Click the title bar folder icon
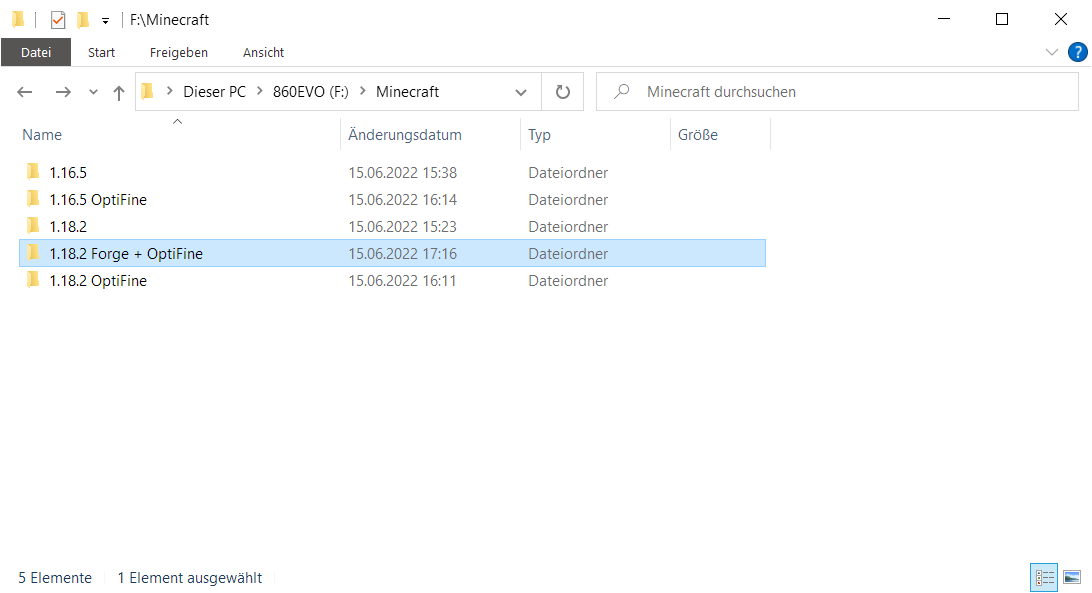Viewport: 1092px width, 593px height. click(x=18, y=20)
